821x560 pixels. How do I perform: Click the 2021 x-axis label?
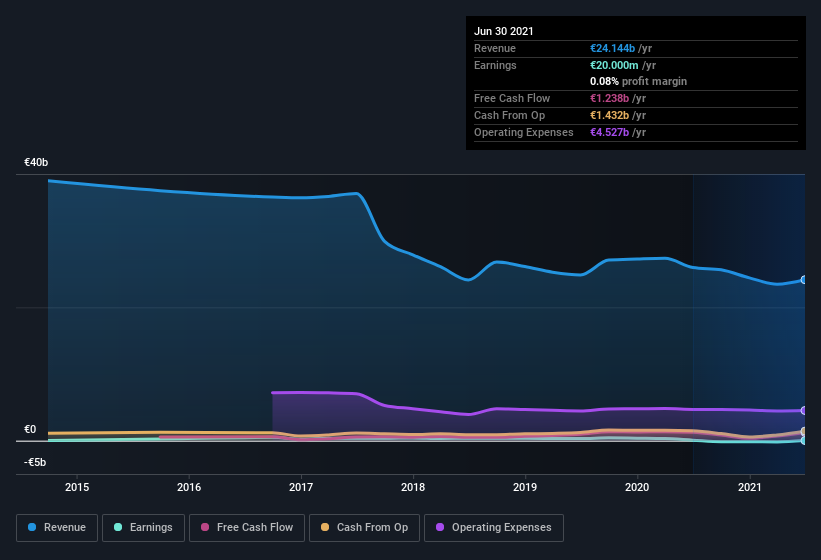click(750, 487)
